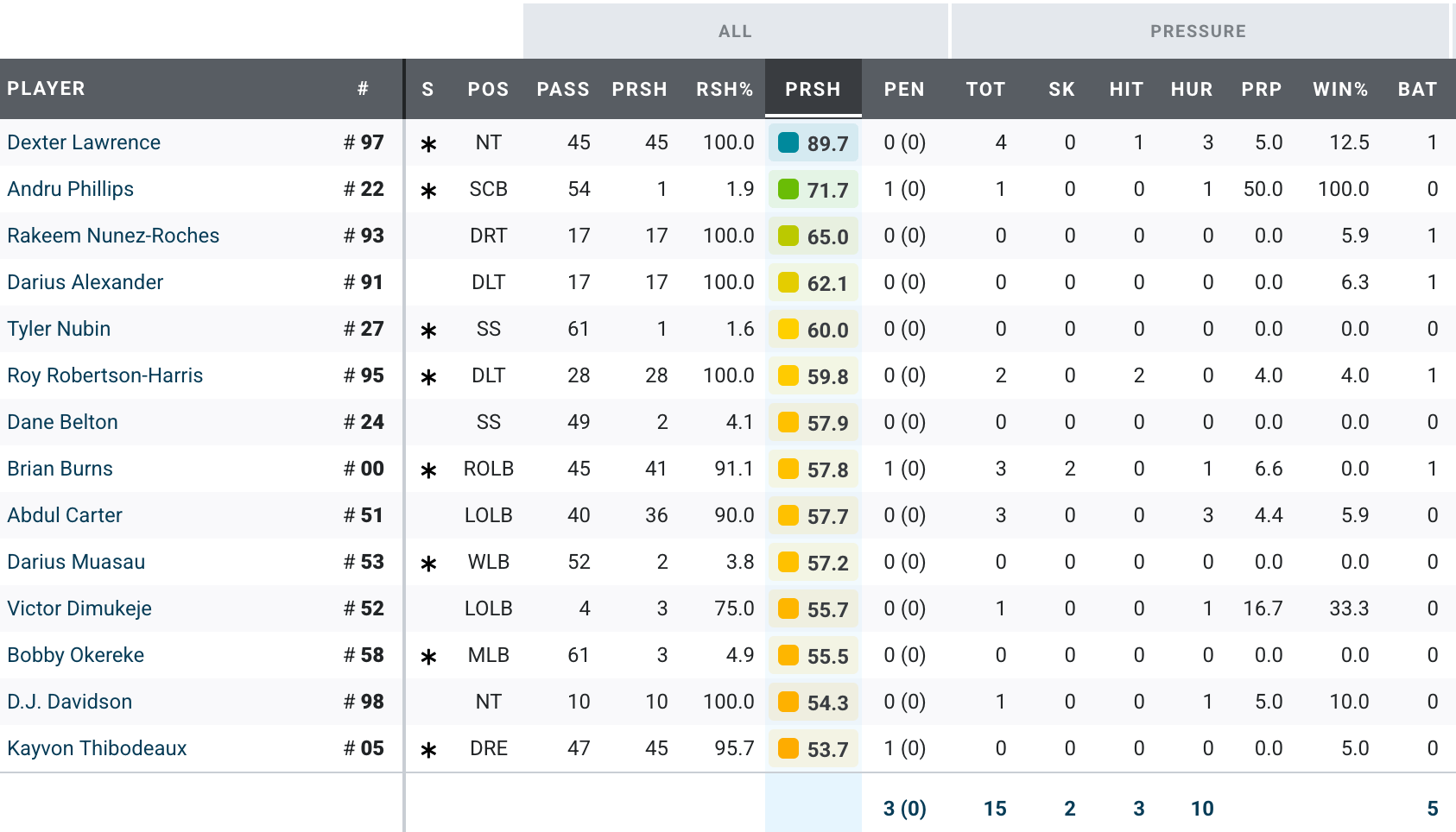Sort the table by WIN% column
Viewport: 1456px width, 832px height.
point(1339,89)
